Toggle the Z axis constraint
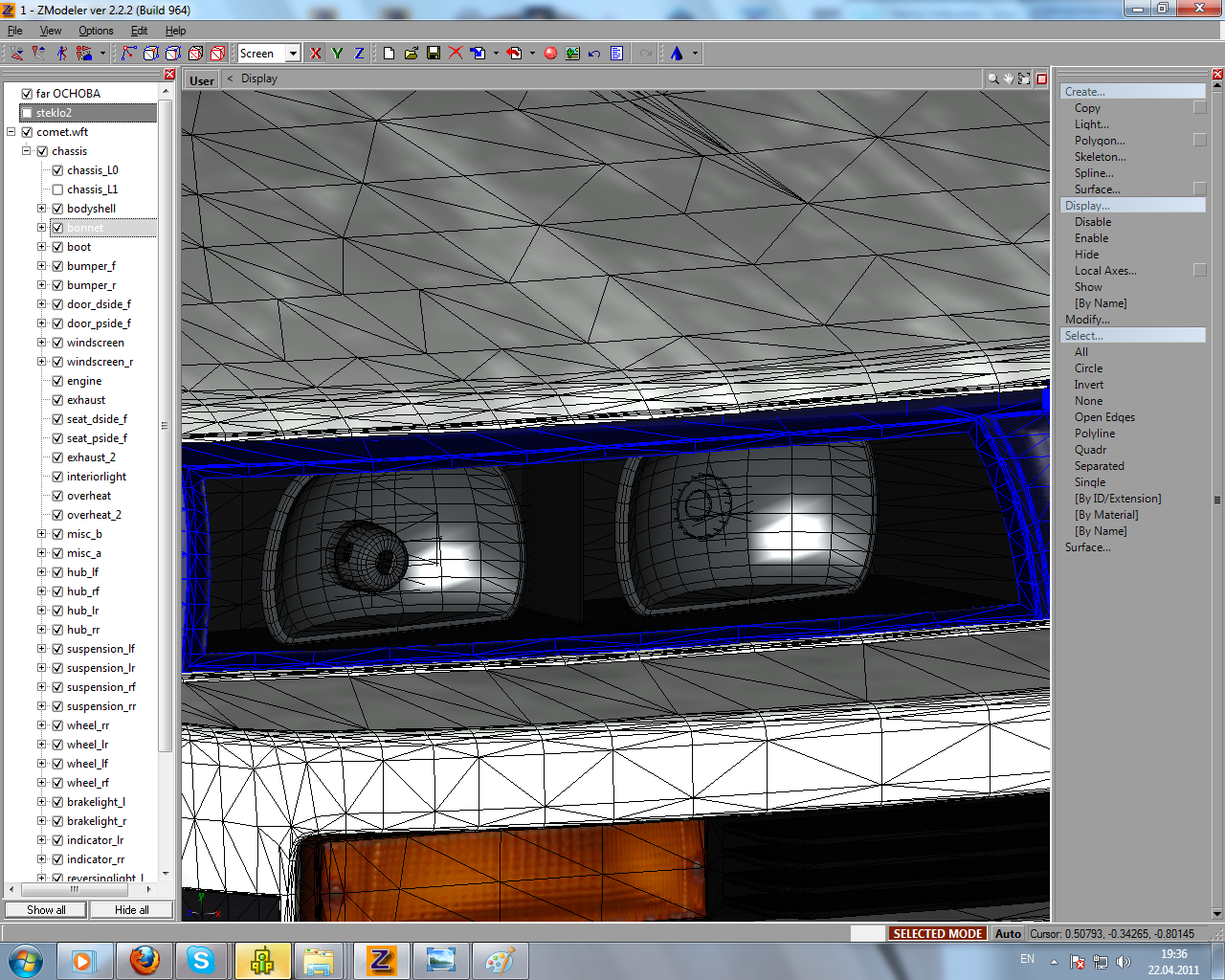Image resolution: width=1225 pixels, height=980 pixels. tap(359, 54)
